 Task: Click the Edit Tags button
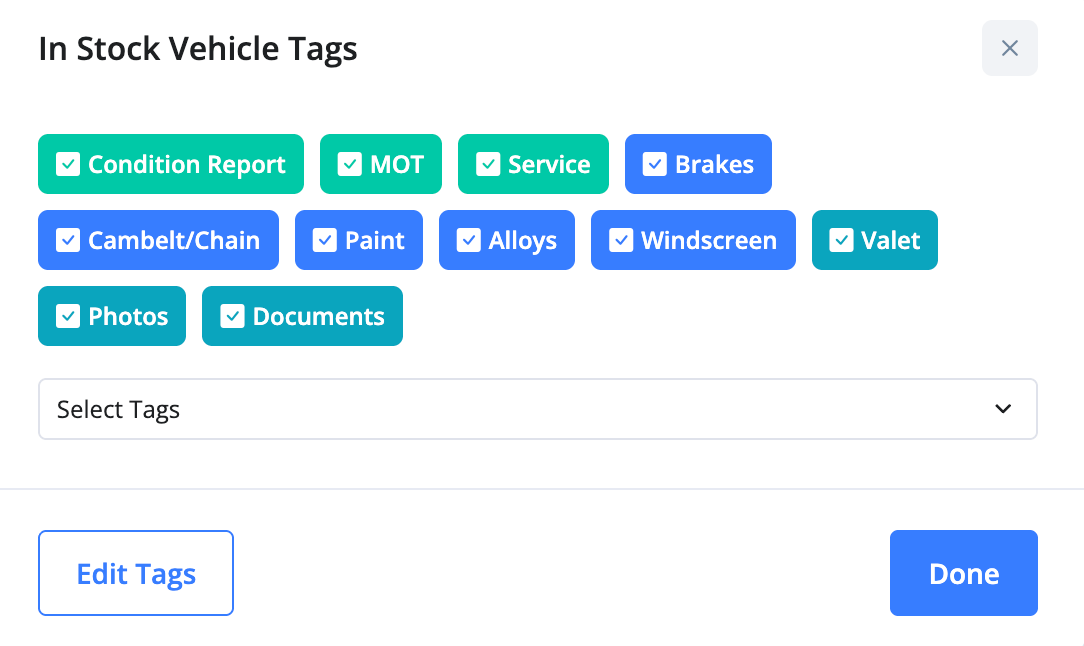click(136, 573)
